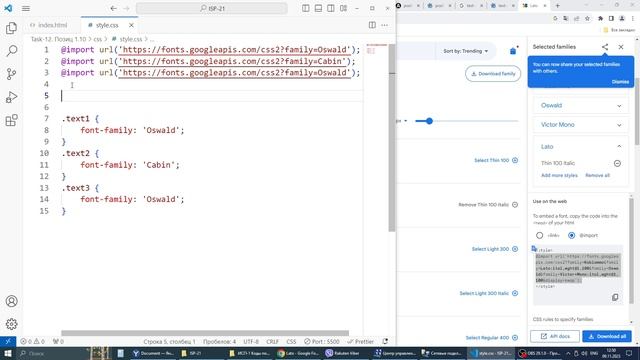
Task: Switch to the index.html editor tab
Action: 49,25
